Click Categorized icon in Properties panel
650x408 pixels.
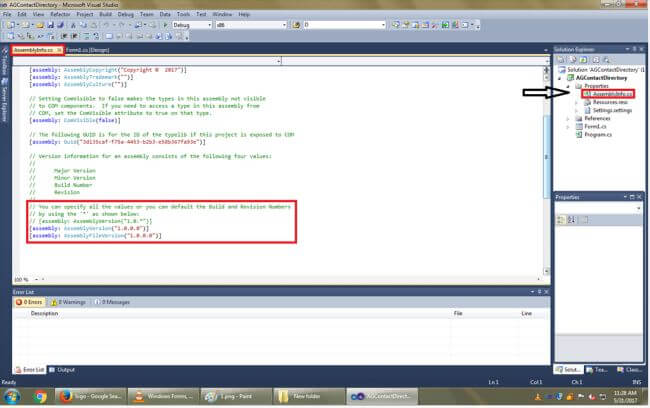[560, 220]
